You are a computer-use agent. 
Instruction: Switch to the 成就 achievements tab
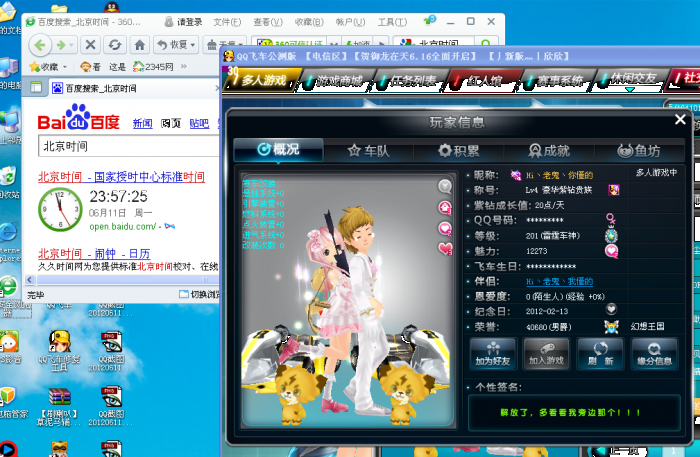coord(549,151)
